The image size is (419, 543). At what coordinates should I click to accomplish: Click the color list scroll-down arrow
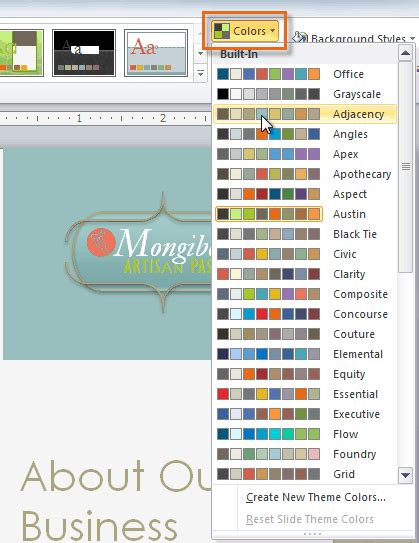click(x=405, y=475)
